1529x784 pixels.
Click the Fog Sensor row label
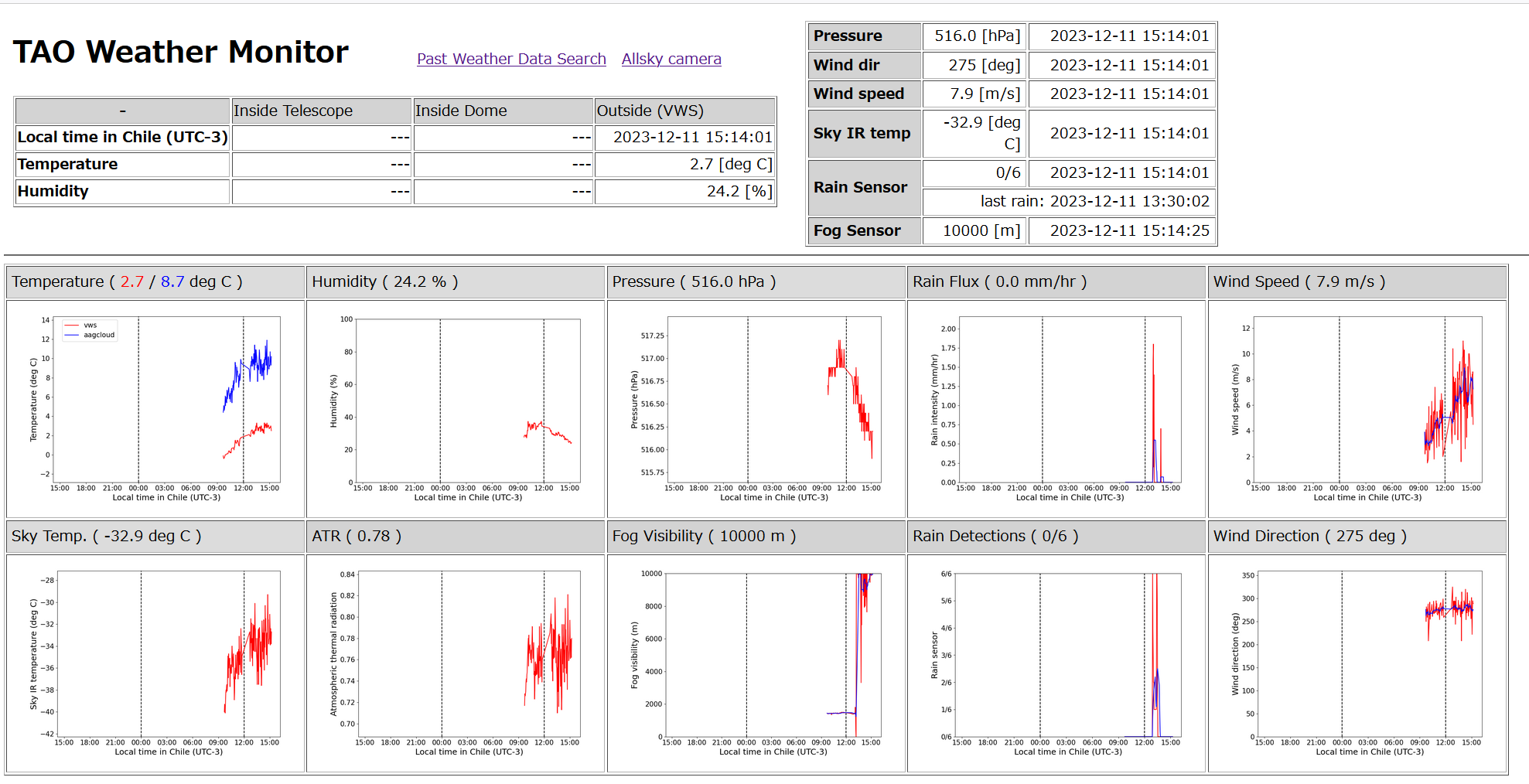pyautogui.click(x=857, y=230)
